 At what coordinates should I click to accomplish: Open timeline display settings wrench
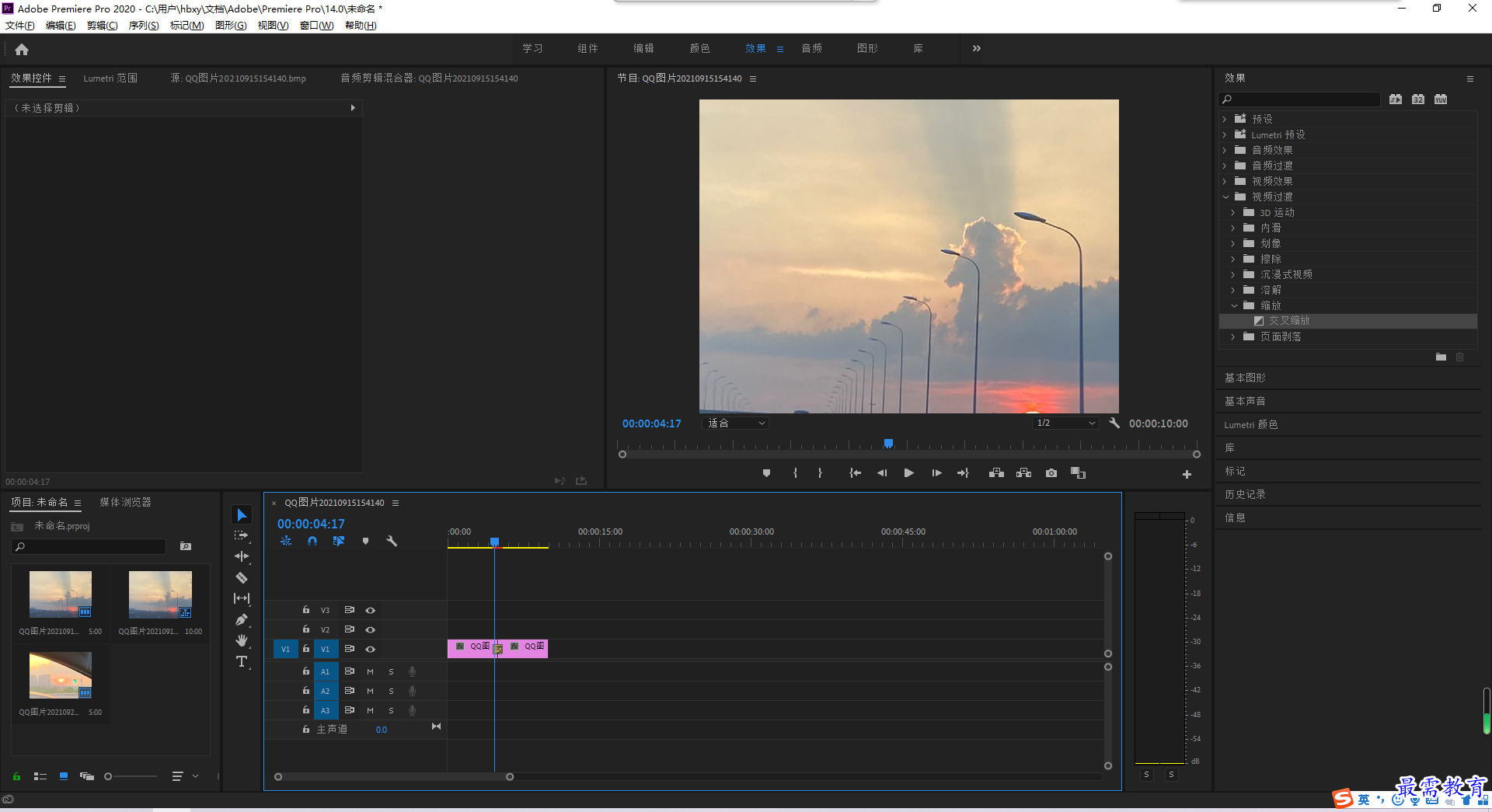(392, 541)
